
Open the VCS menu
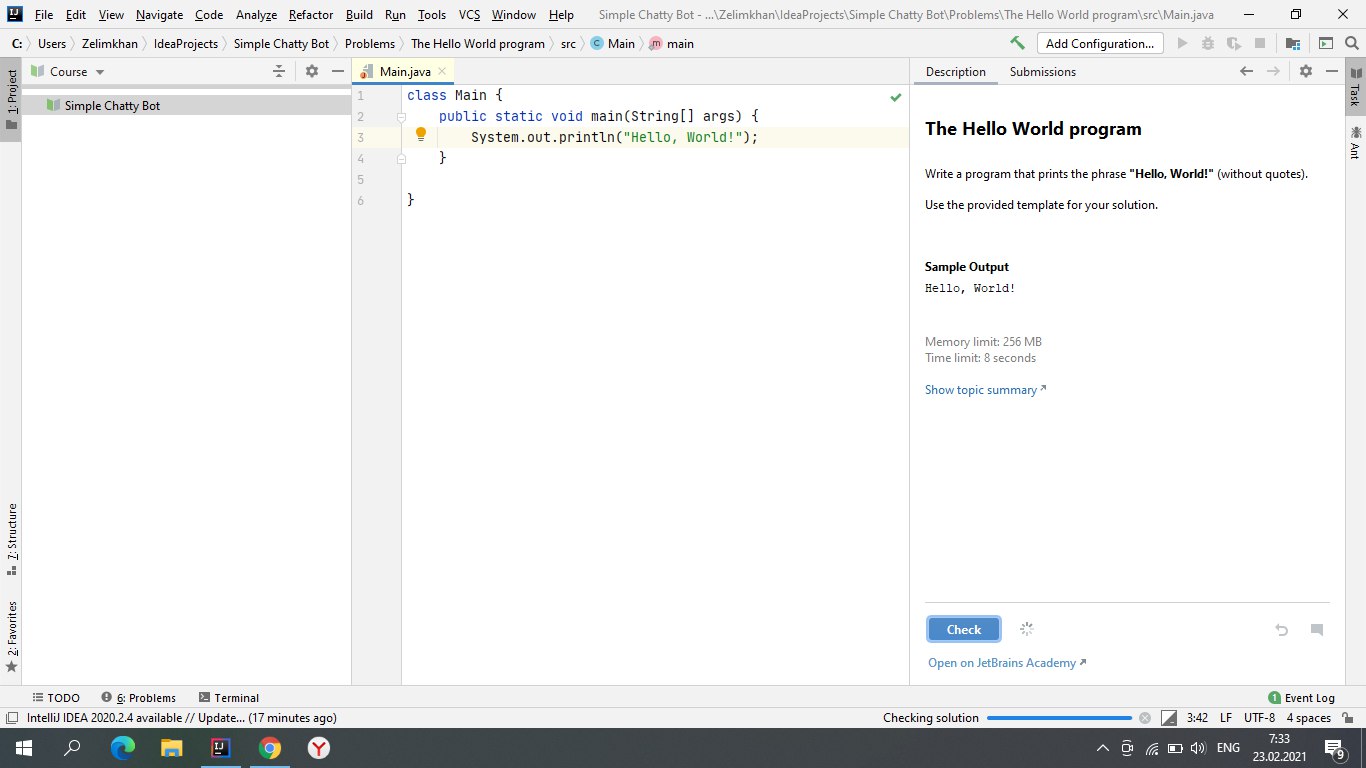click(470, 15)
